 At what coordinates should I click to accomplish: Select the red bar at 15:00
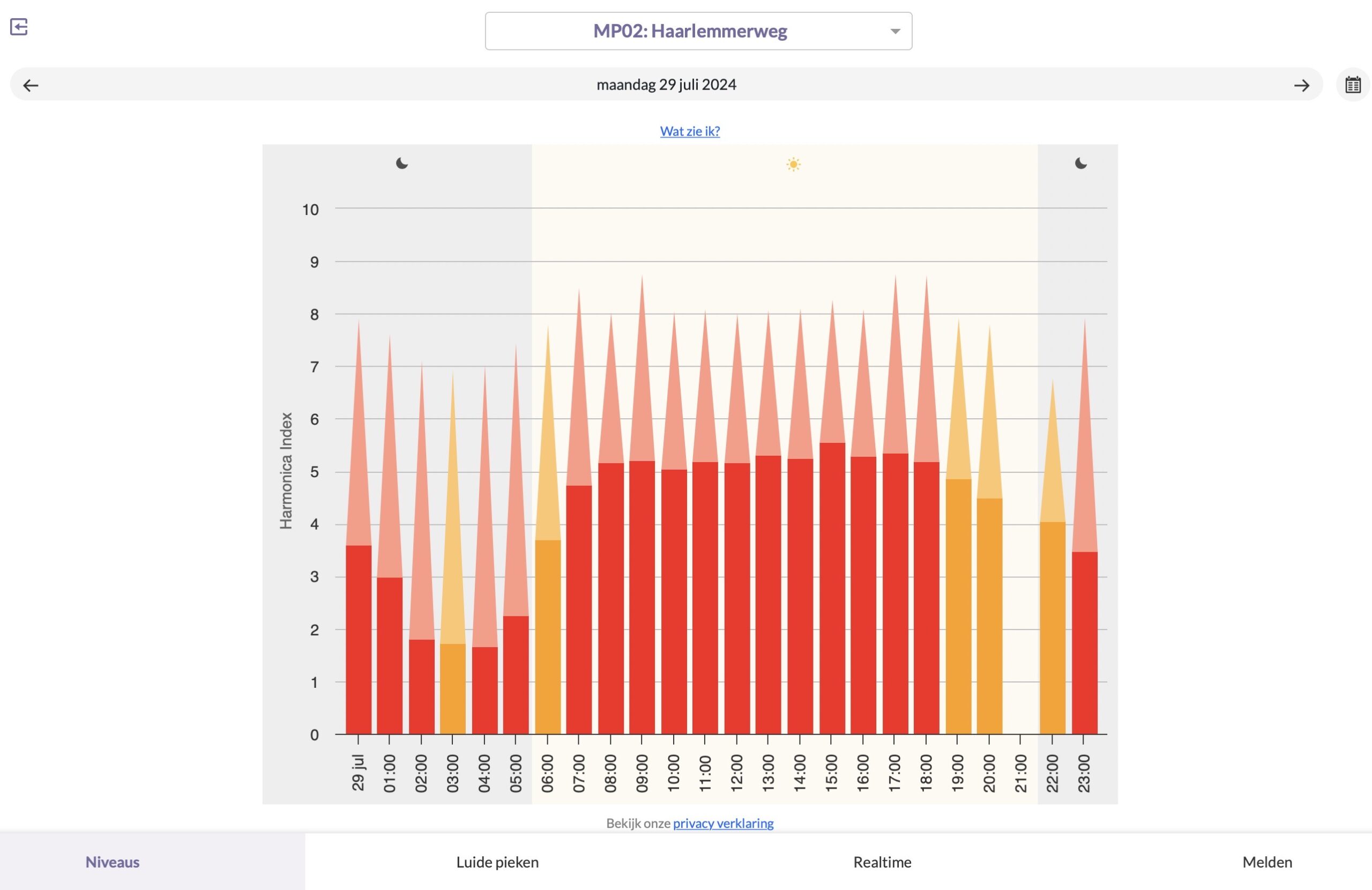(x=832, y=588)
